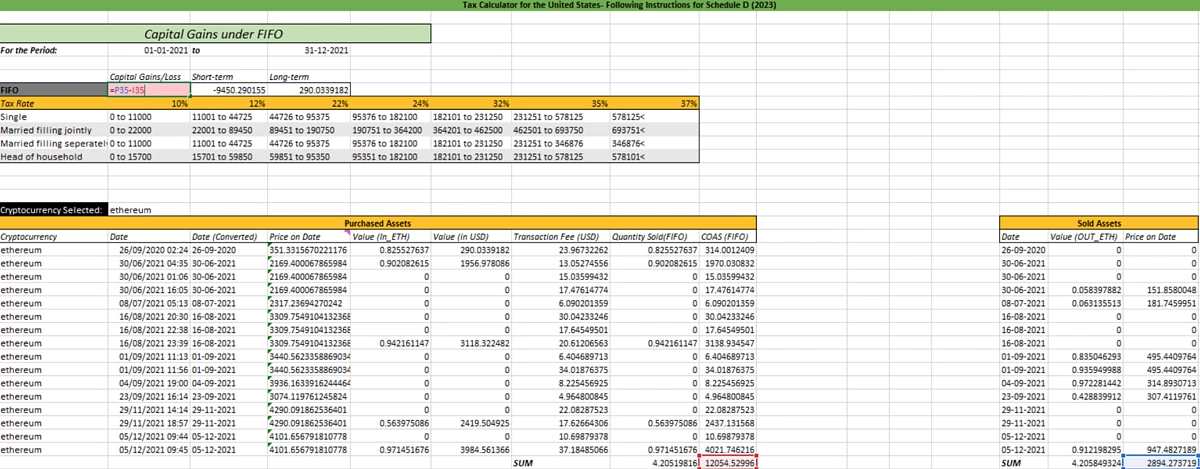Screen dimensions: 1200x469
Task: Click the 'Value (OUT_ETH)' column header
Action: click(x=1084, y=236)
